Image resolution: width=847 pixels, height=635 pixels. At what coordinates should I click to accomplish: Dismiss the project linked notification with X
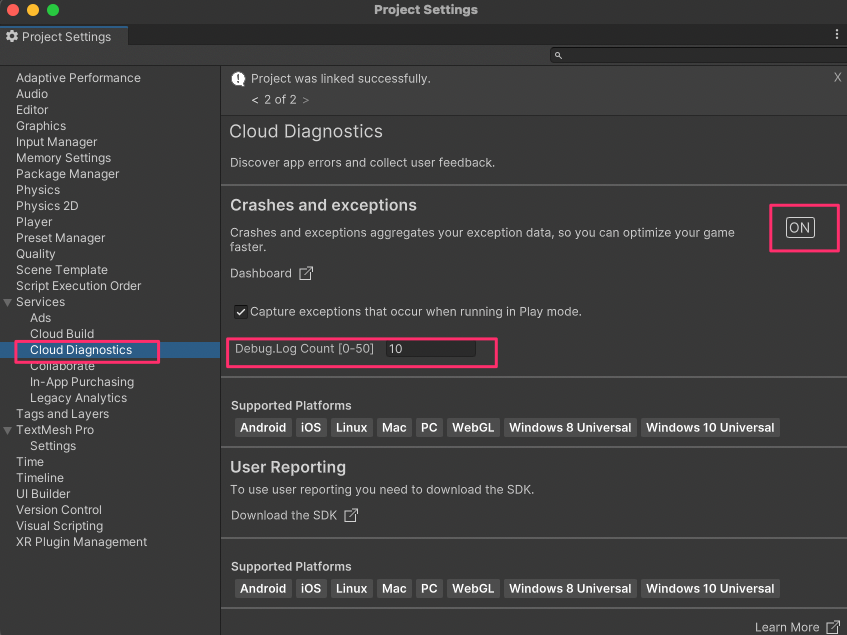(x=837, y=77)
